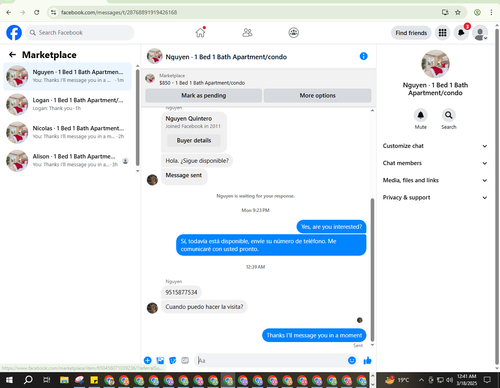Click the Search Facebook input field
The image size is (500, 388).
80,33
